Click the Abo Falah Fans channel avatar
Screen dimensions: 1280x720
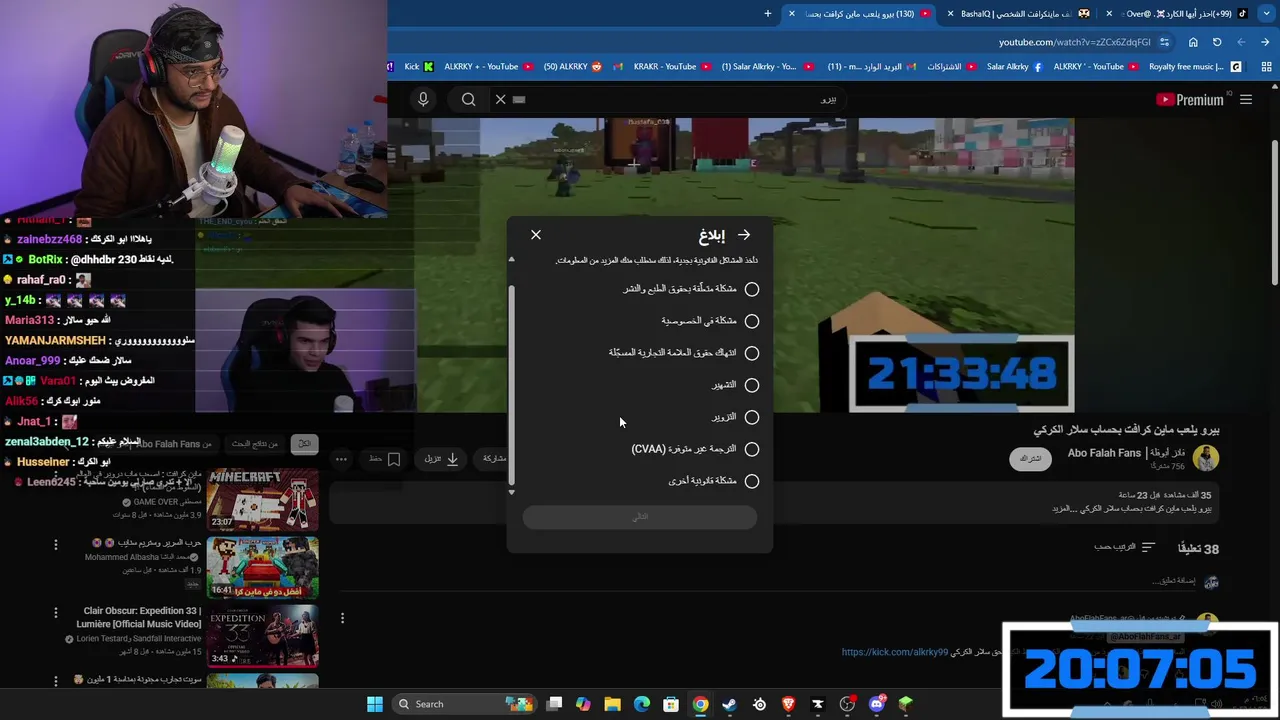[1206, 458]
